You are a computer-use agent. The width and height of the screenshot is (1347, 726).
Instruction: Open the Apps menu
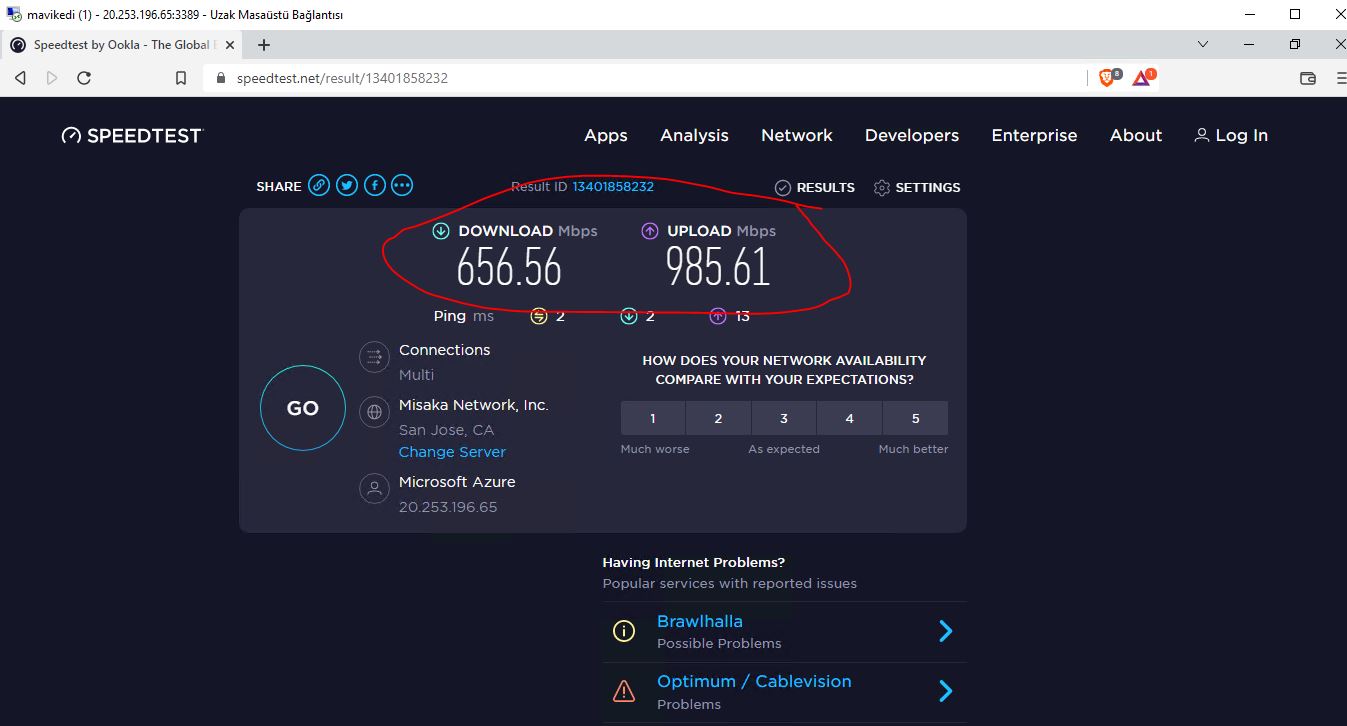tap(606, 135)
